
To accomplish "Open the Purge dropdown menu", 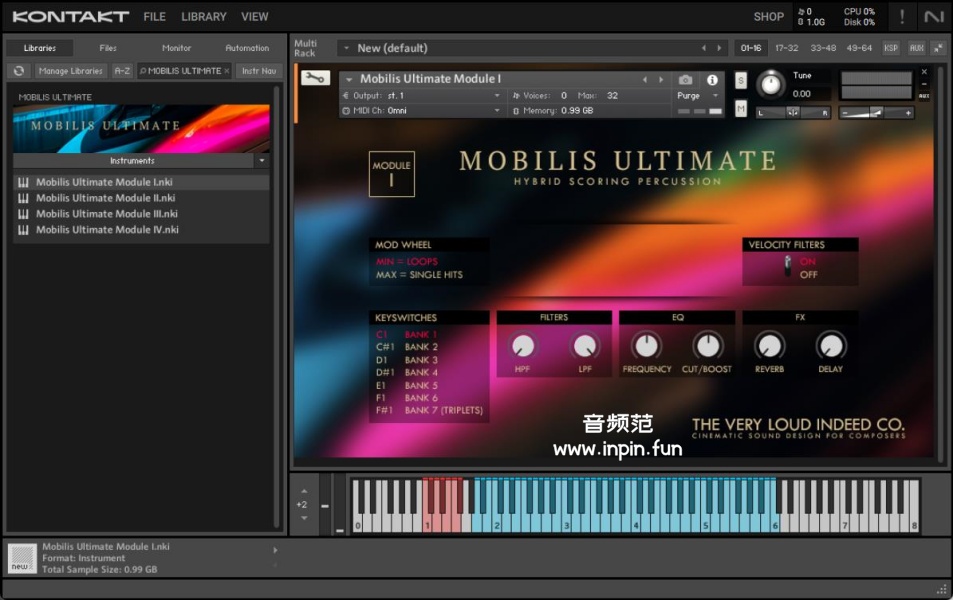I will point(698,96).
